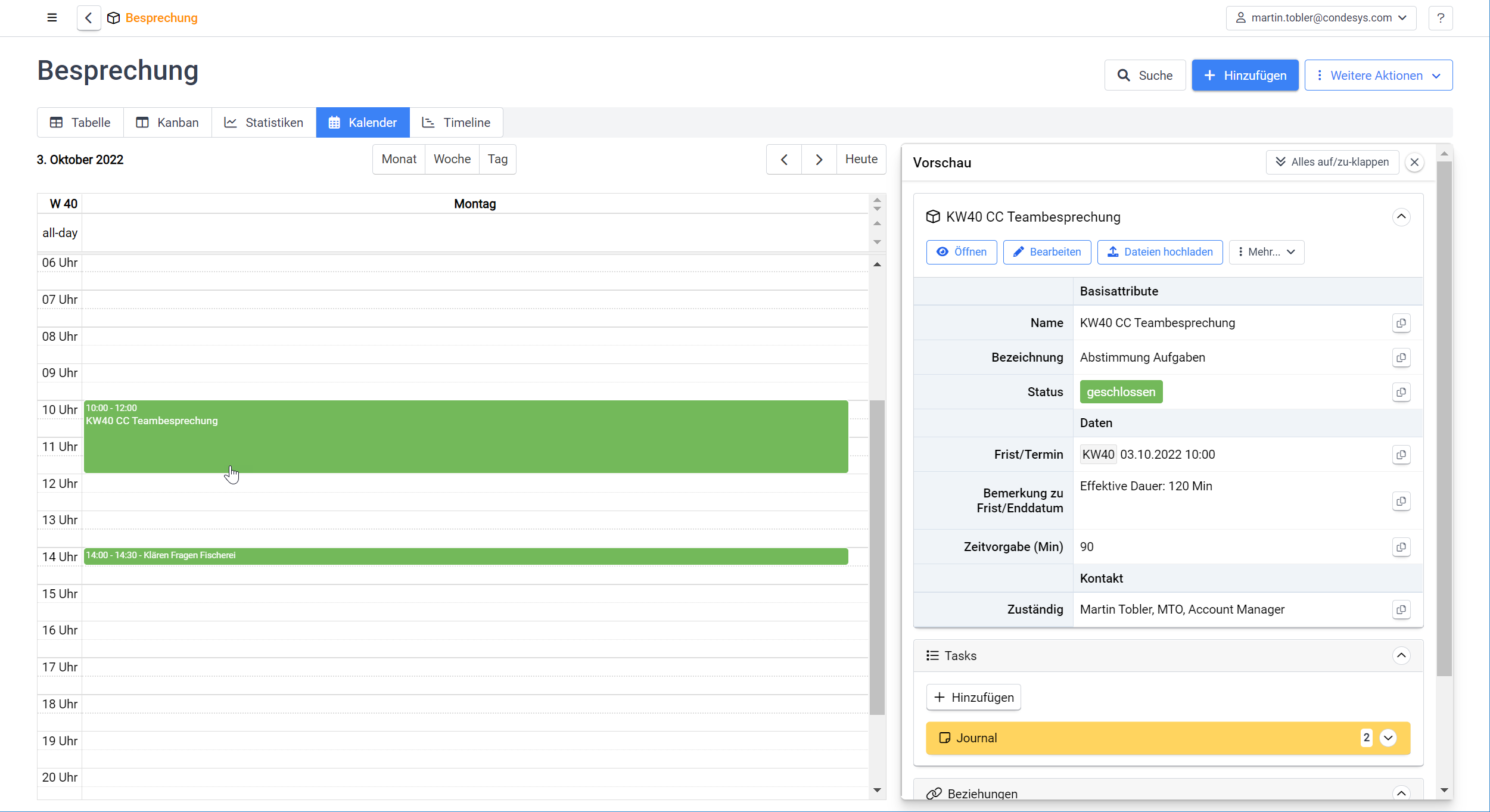Click the help question mark button
The height and width of the screenshot is (812, 1490).
(1441, 18)
